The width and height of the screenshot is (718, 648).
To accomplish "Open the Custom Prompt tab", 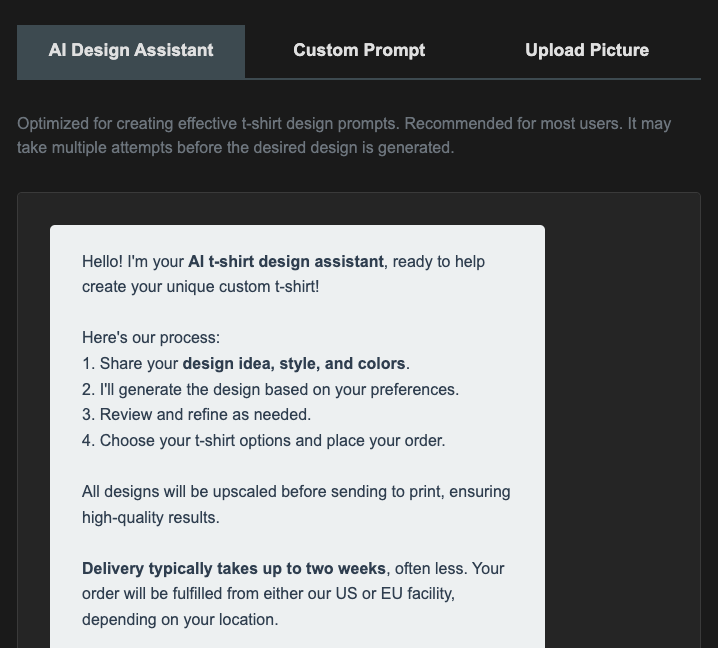I will coord(359,51).
